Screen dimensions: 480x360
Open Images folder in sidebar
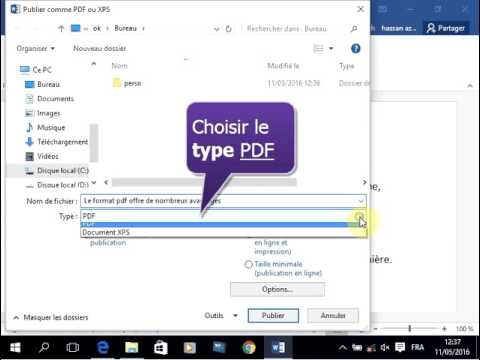43,113
